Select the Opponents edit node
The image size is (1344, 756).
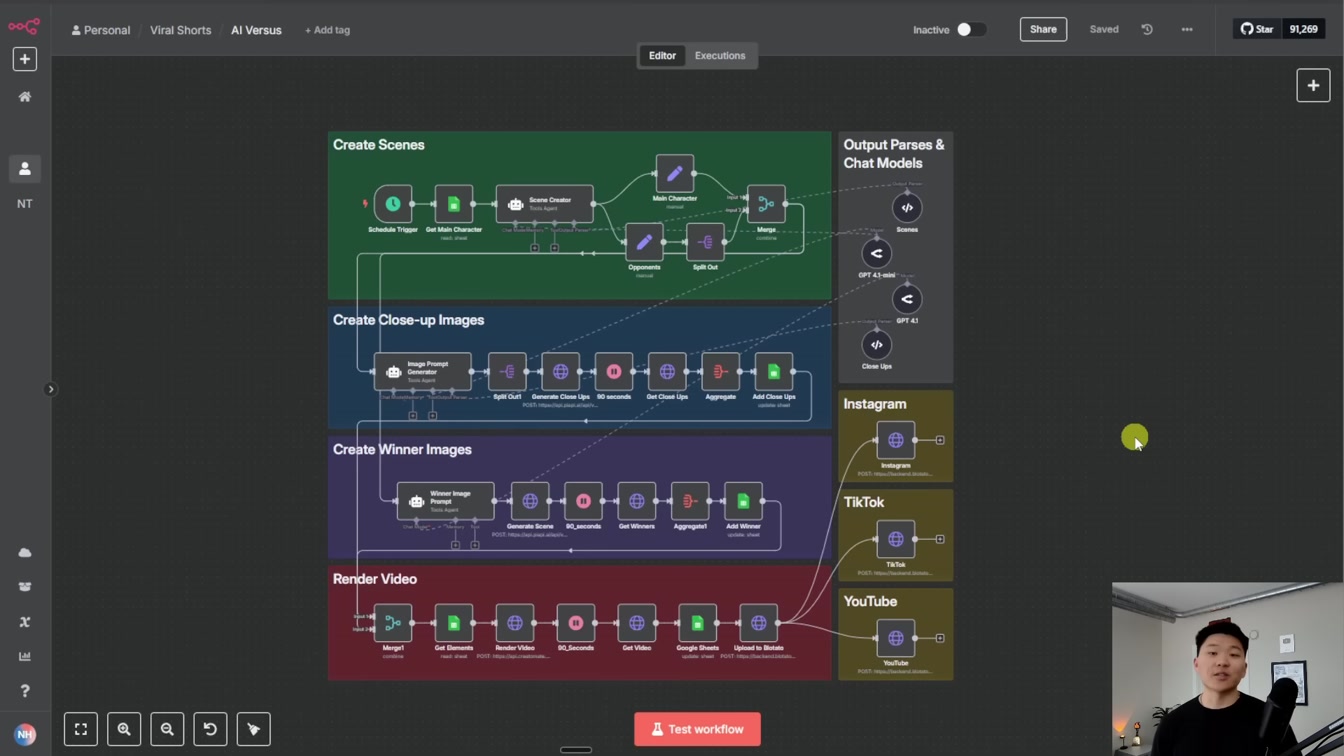click(x=644, y=242)
